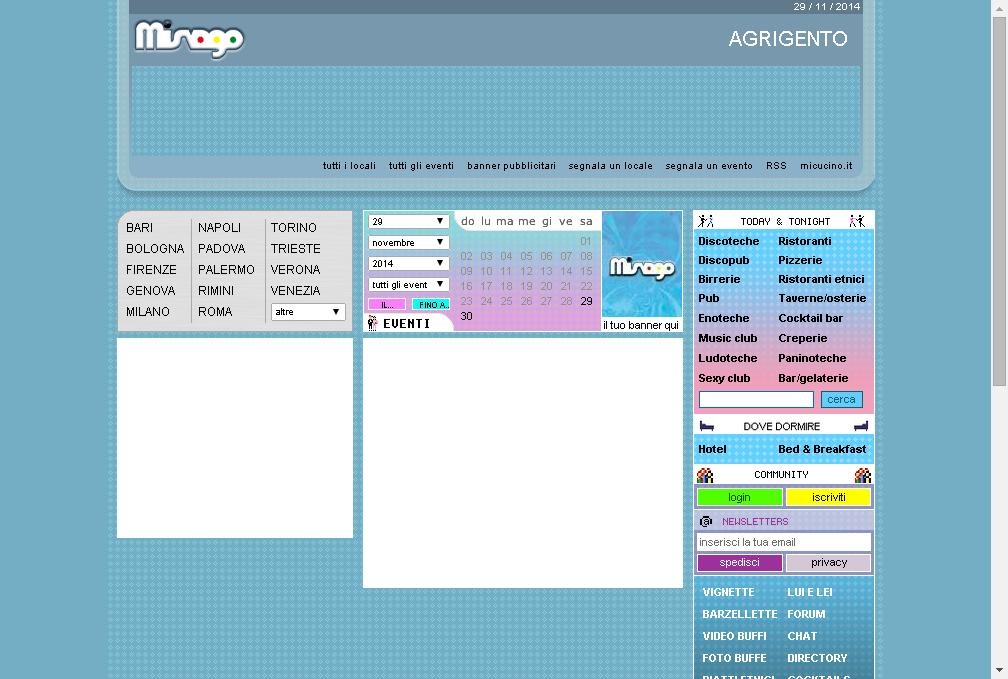
Task: Click the bed icon right of Dove Dormire
Action: [x=861, y=426]
